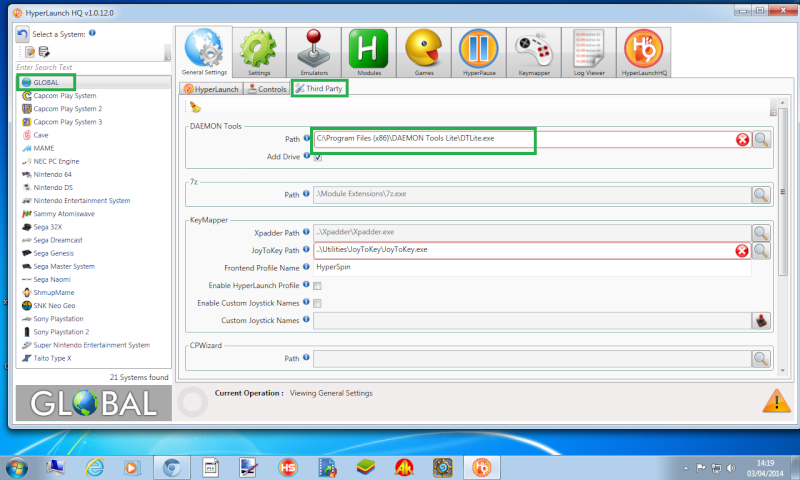
Task: Enable HyperLaunch Profile checkbox
Action: (x=317, y=286)
